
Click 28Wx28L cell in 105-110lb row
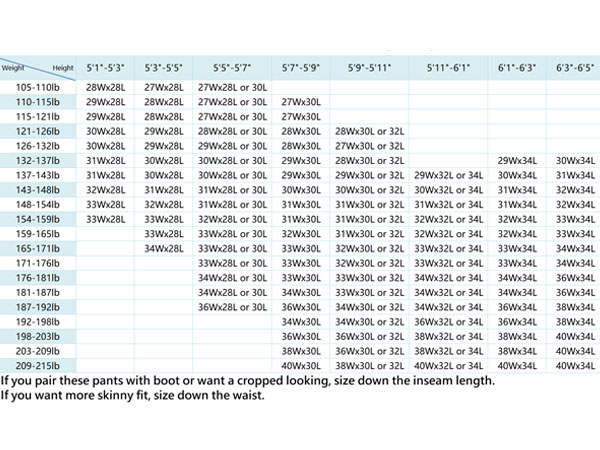click(x=105, y=88)
